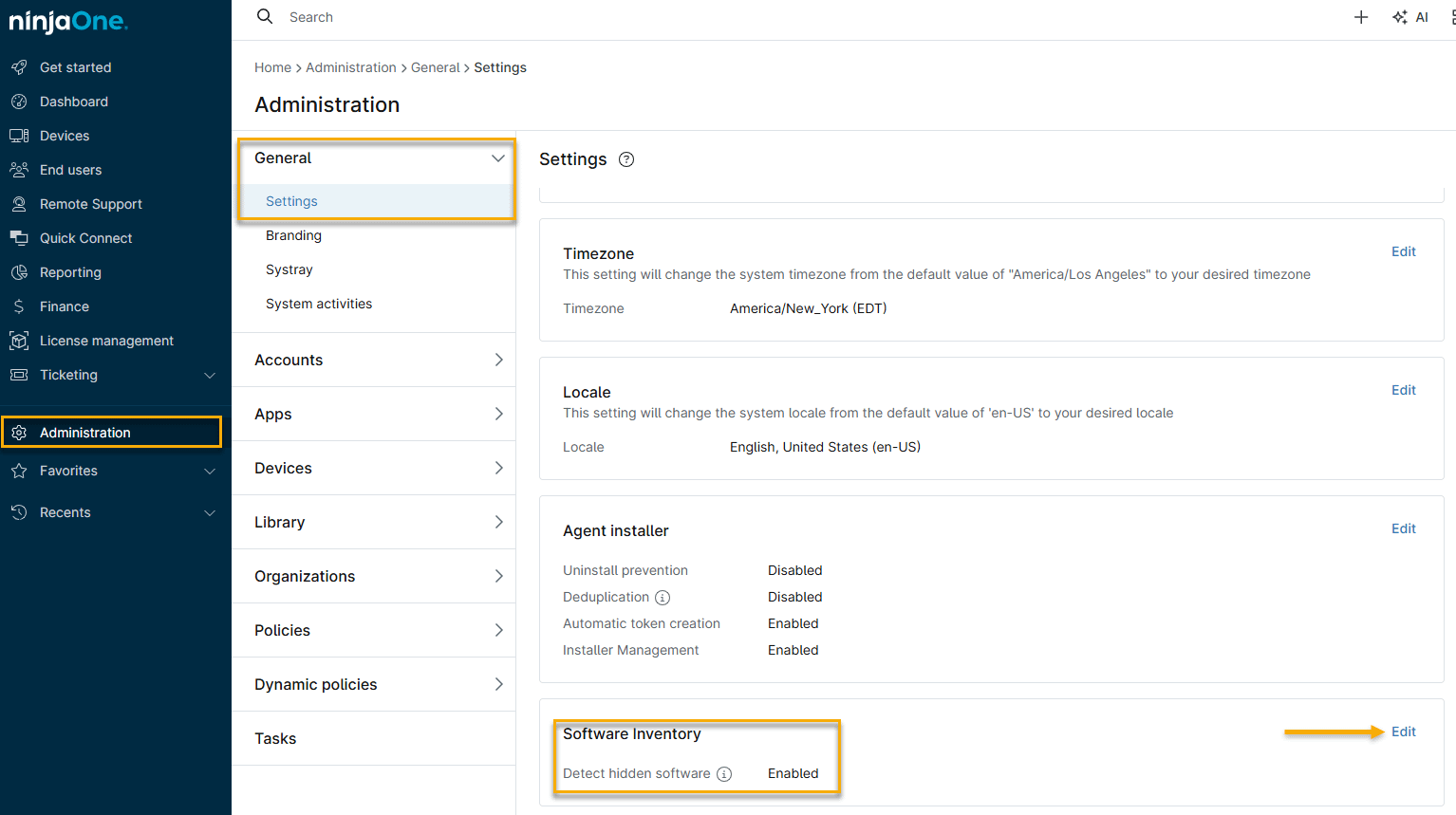Select Branding from the General menu

click(x=291, y=235)
